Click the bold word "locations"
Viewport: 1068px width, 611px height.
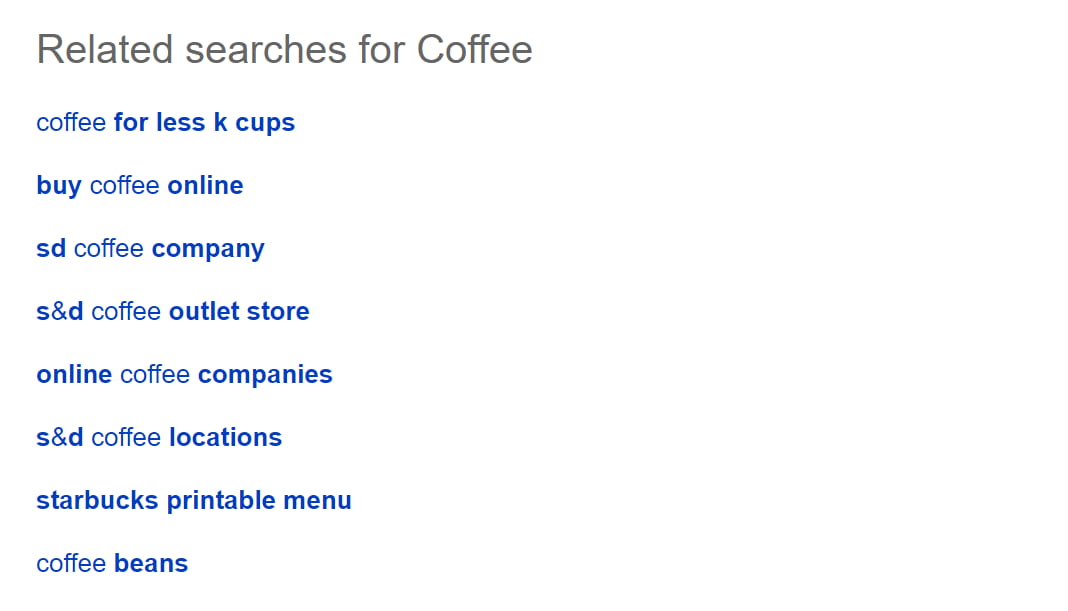click(225, 438)
